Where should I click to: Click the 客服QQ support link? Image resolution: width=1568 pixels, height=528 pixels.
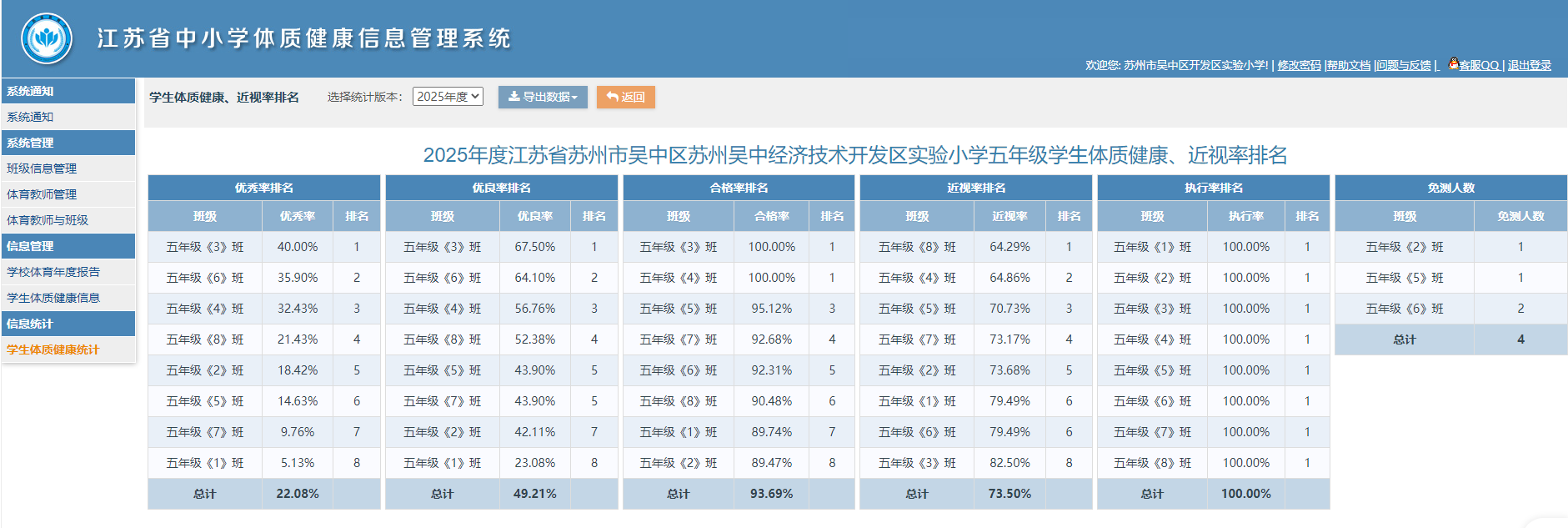pyautogui.click(x=1479, y=65)
